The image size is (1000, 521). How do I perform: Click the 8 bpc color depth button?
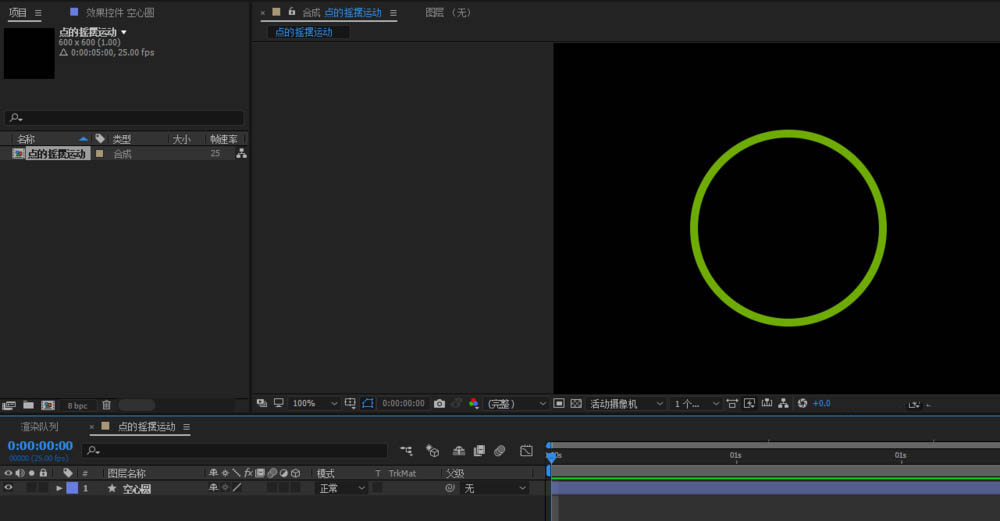tap(77, 406)
